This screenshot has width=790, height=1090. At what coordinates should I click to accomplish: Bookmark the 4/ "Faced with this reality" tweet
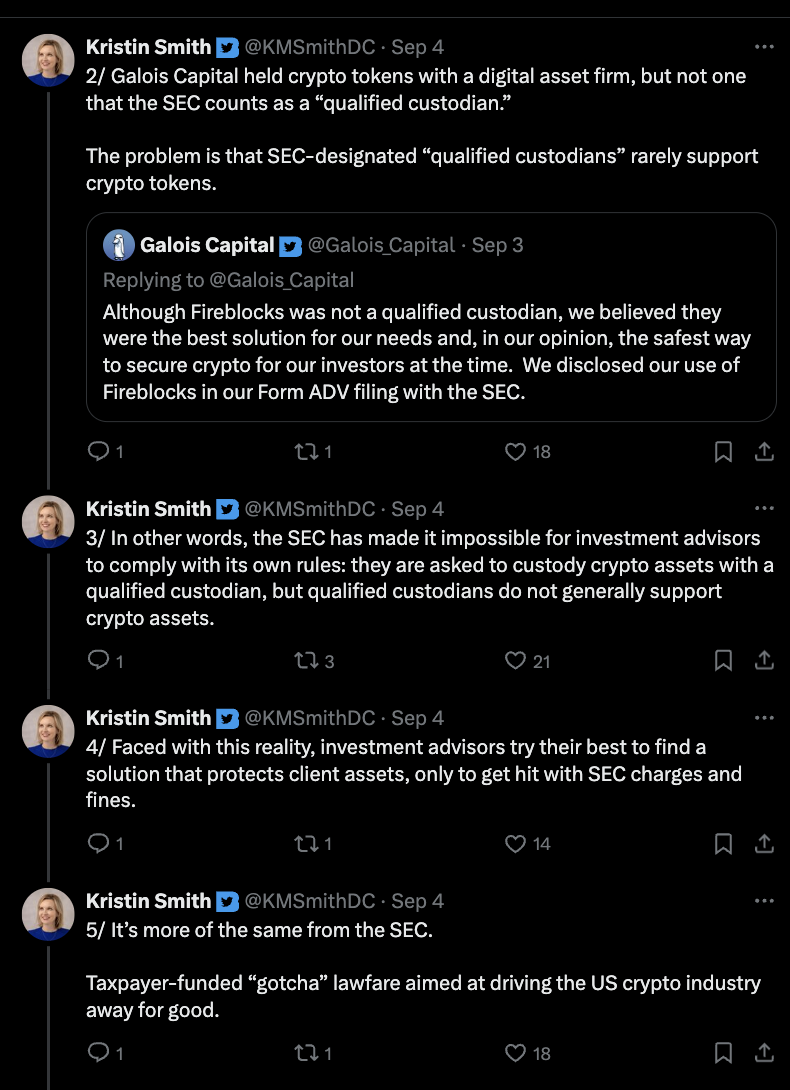click(723, 843)
